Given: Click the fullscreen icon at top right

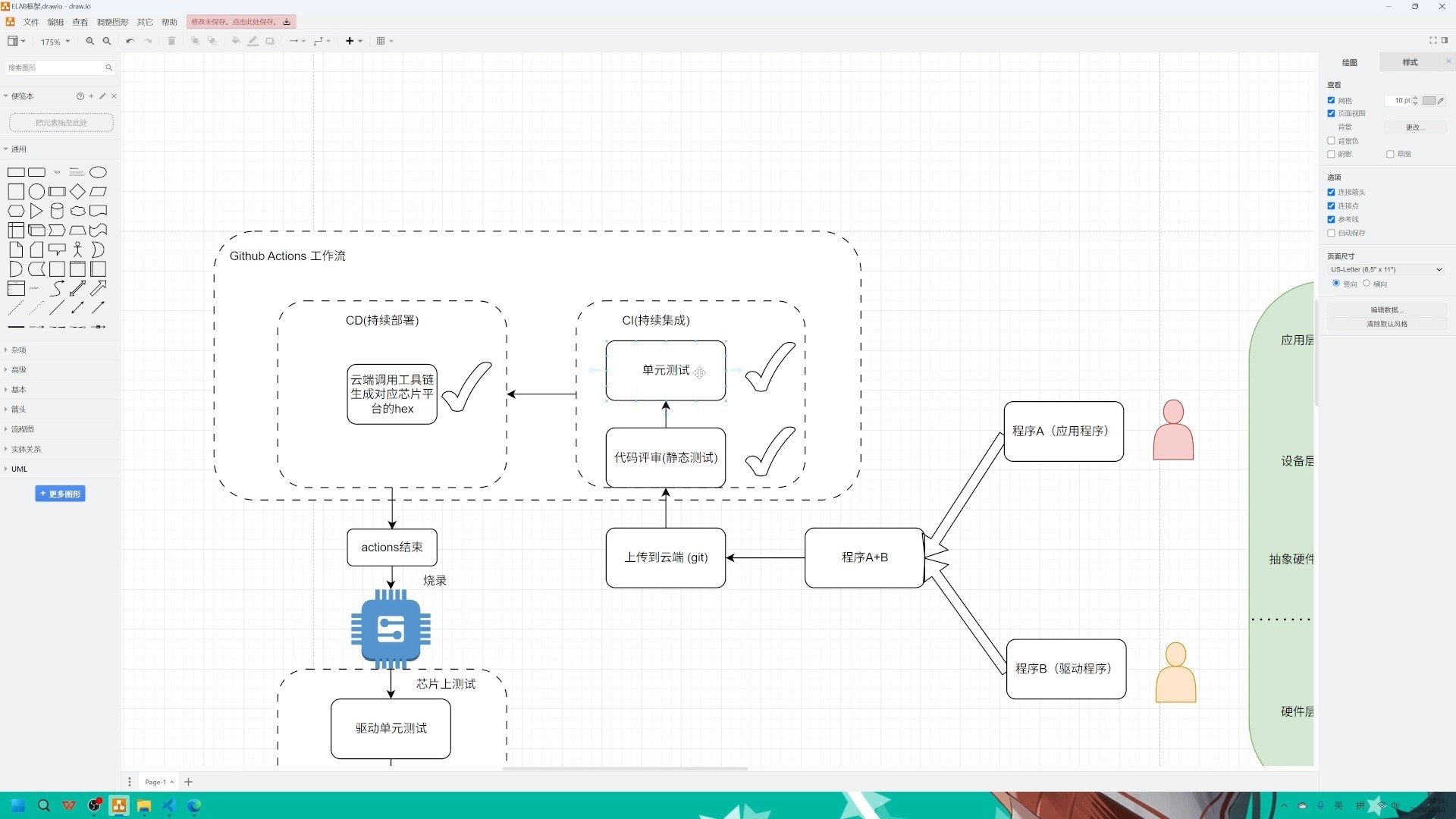Looking at the screenshot, I should [x=1432, y=40].
